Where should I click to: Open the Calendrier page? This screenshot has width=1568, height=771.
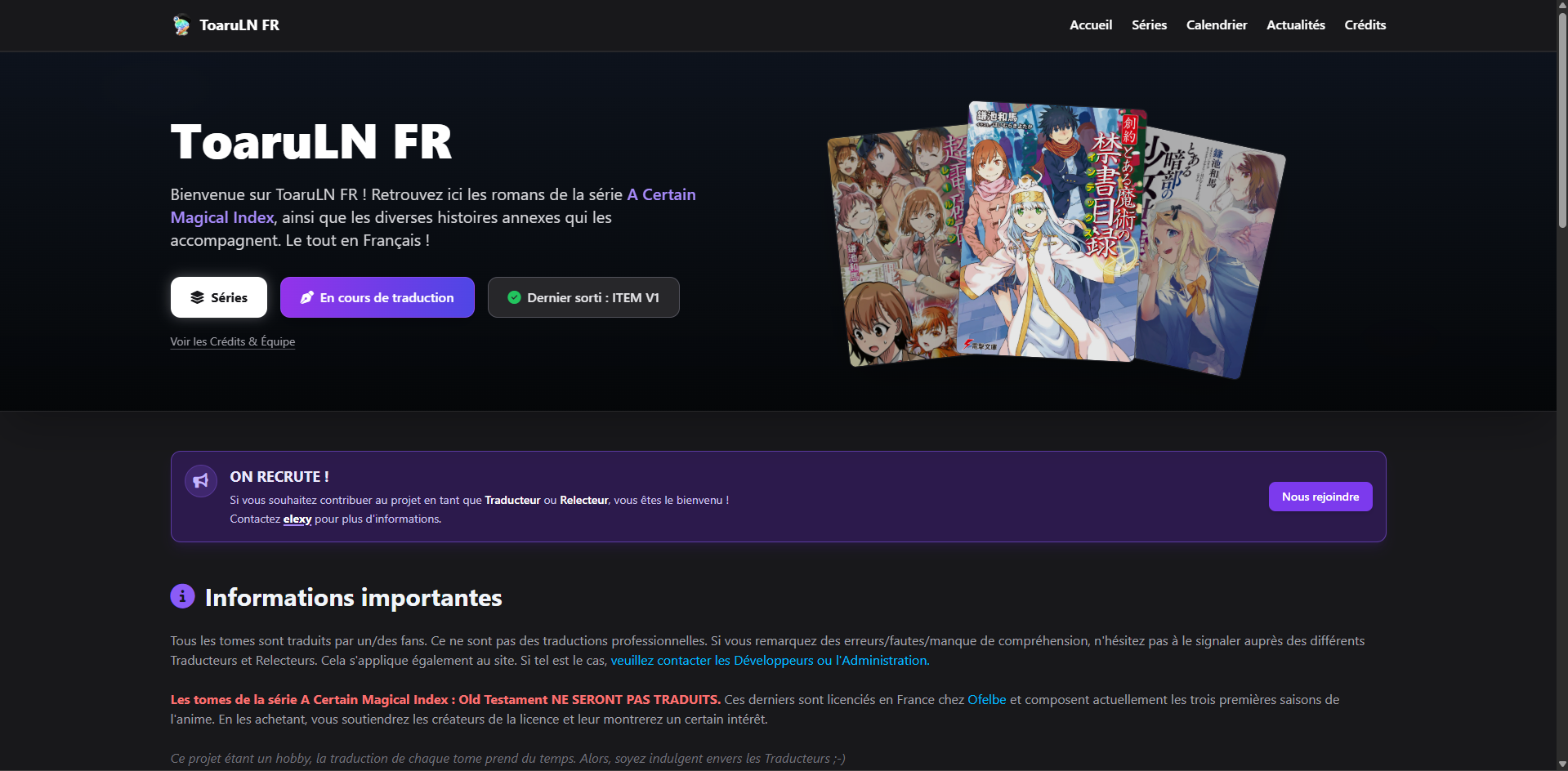[x=1216, y=25]
